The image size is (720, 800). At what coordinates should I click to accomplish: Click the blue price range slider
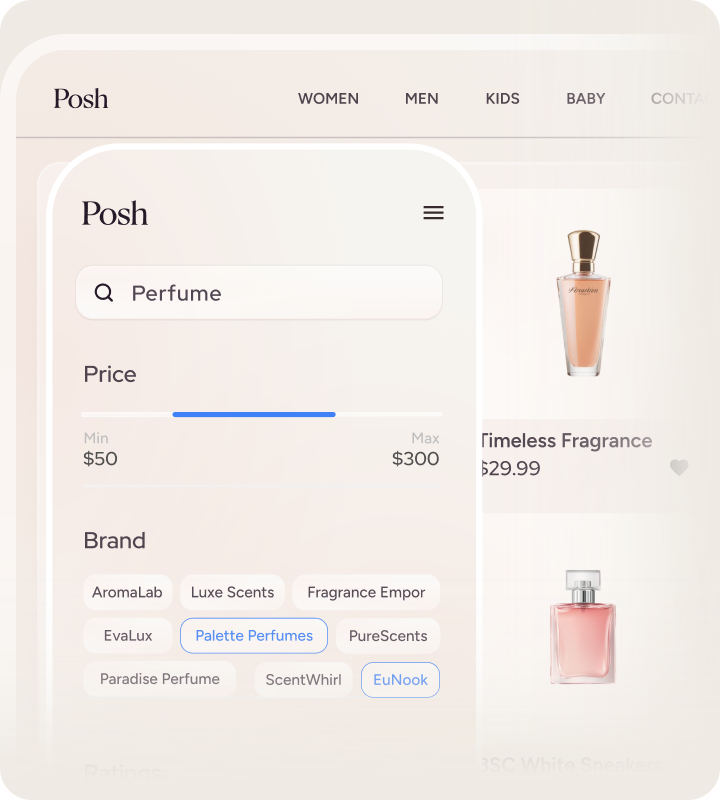254,414
